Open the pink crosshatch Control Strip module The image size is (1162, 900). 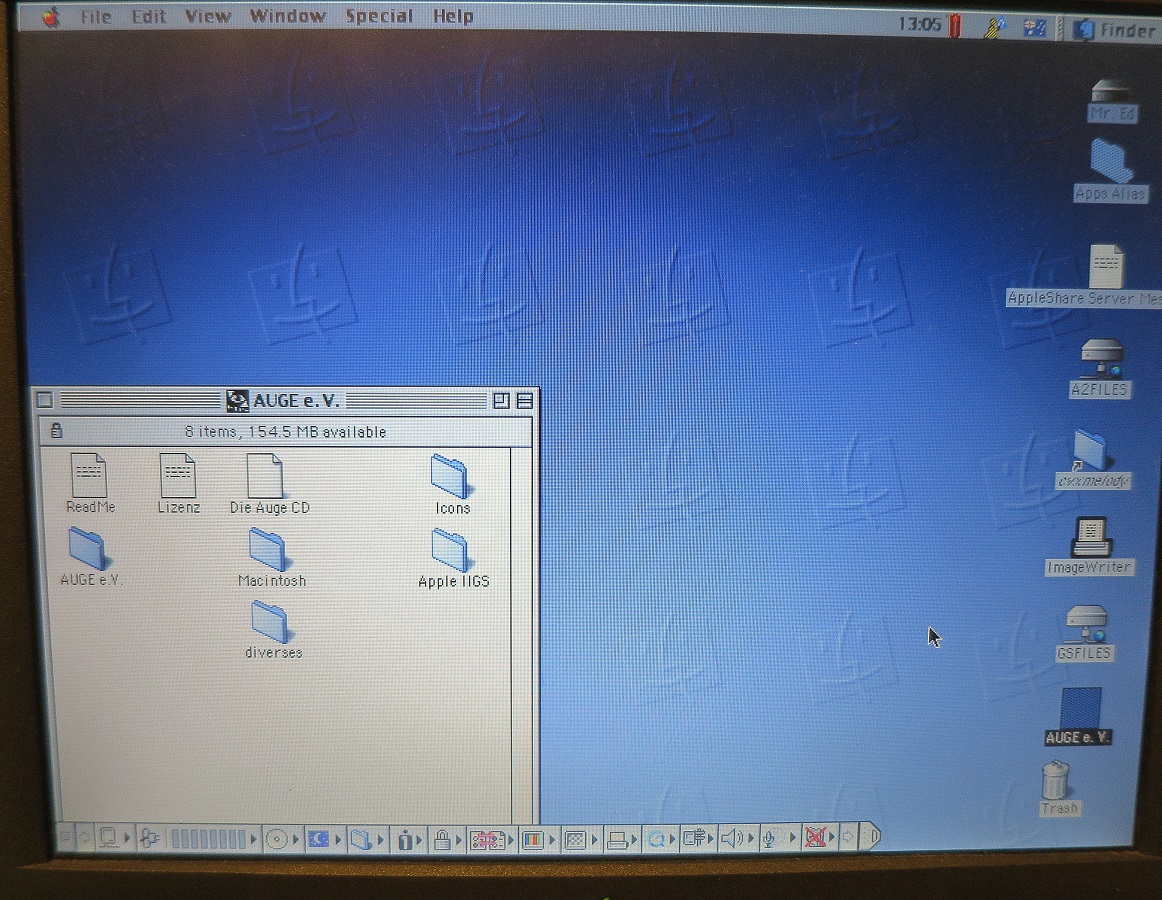click(491, 840)
